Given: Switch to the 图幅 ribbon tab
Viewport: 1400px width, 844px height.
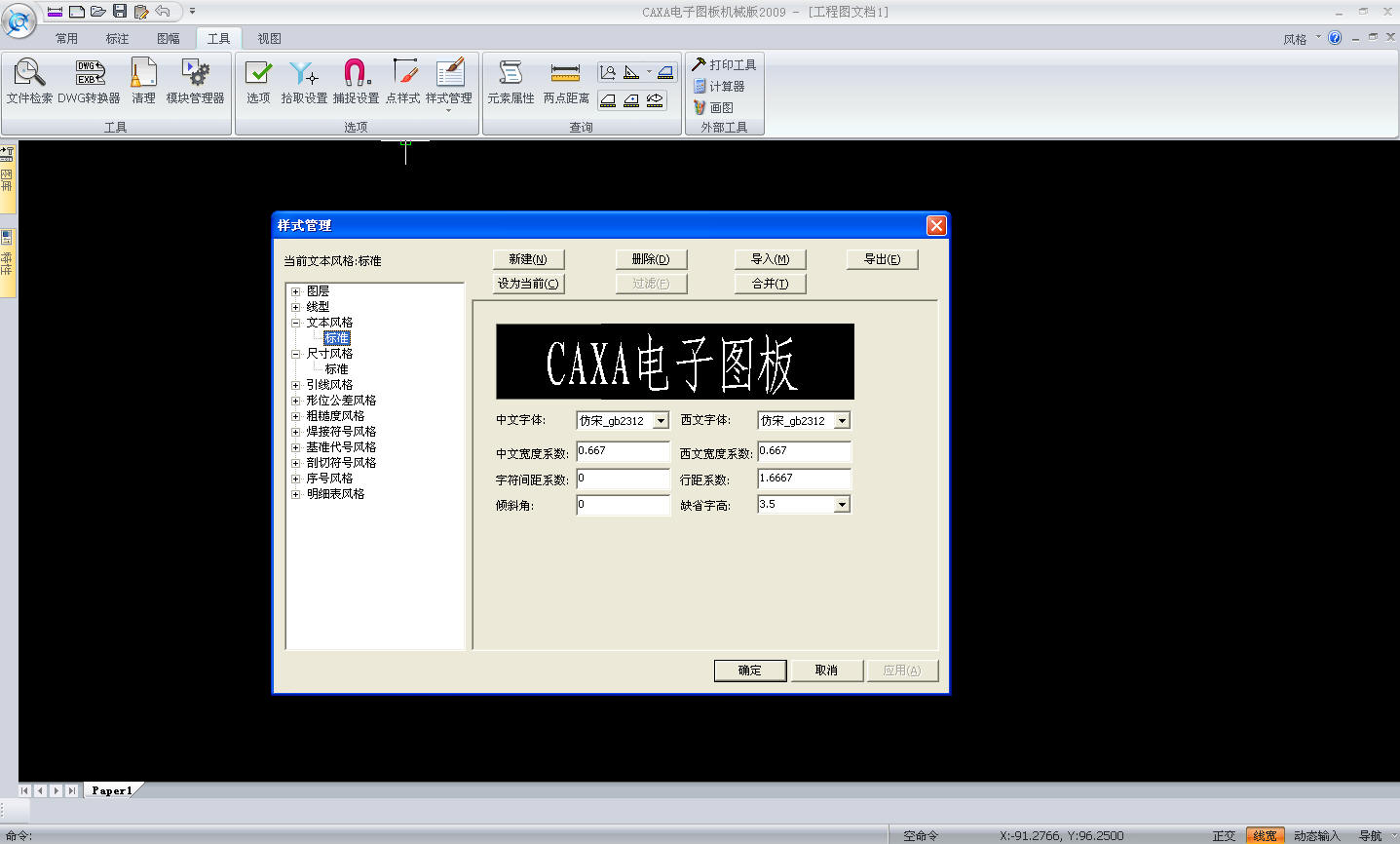Looking at the screenshot, I should pos(168,38).
